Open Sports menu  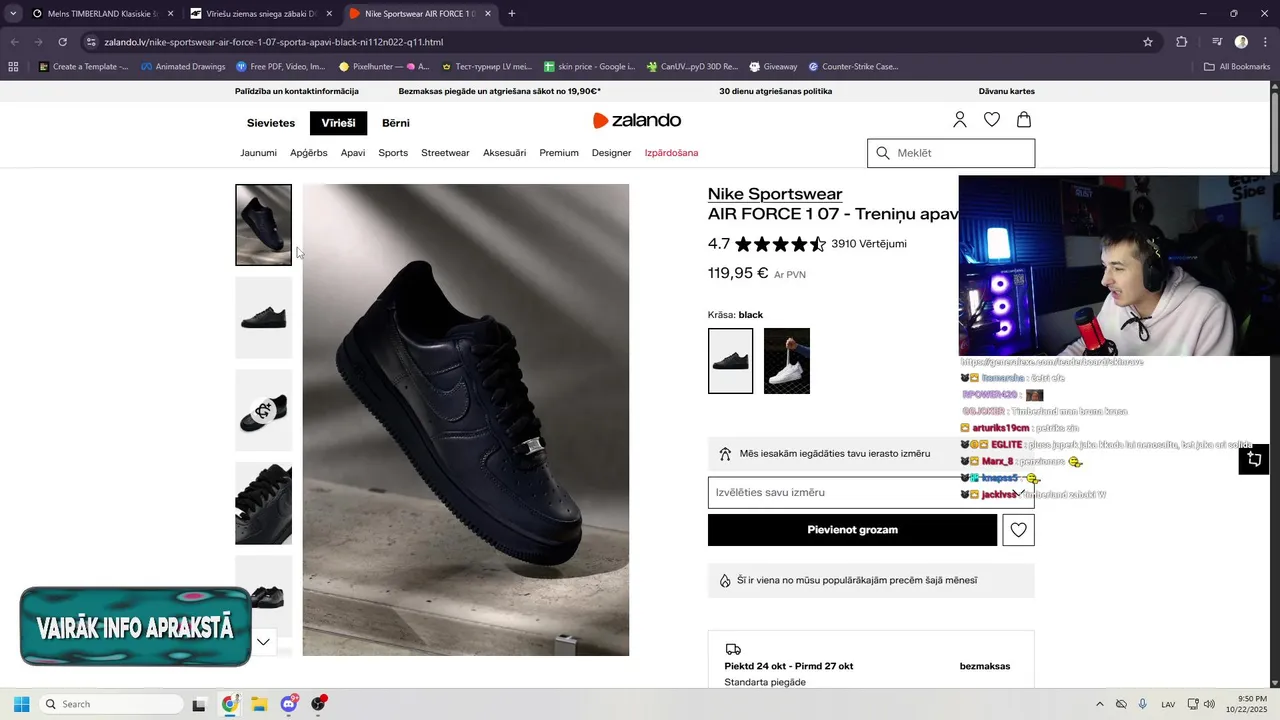393,153
